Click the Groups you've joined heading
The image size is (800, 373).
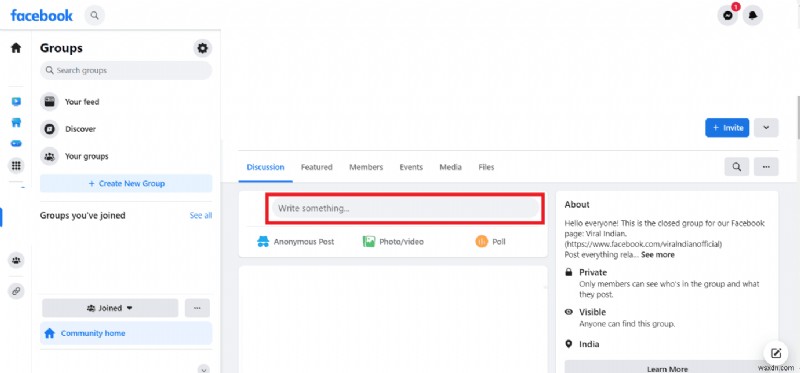(x=83, y=216)
